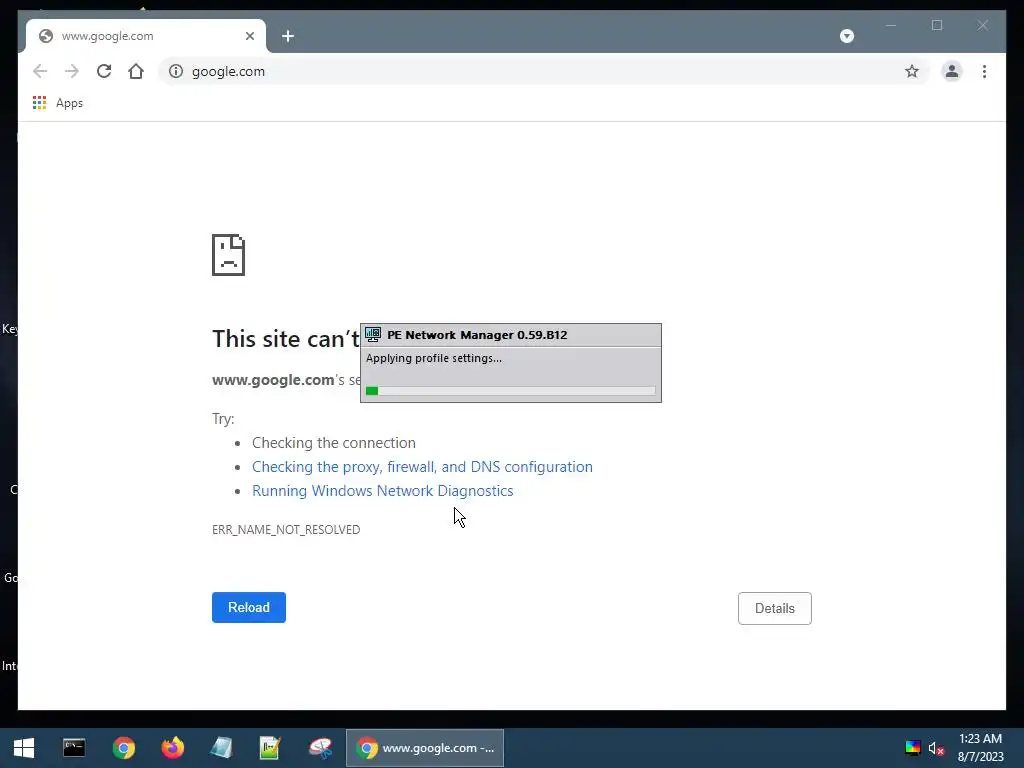
Task: Maximize the Chrome window
Action: click(937, 25)
